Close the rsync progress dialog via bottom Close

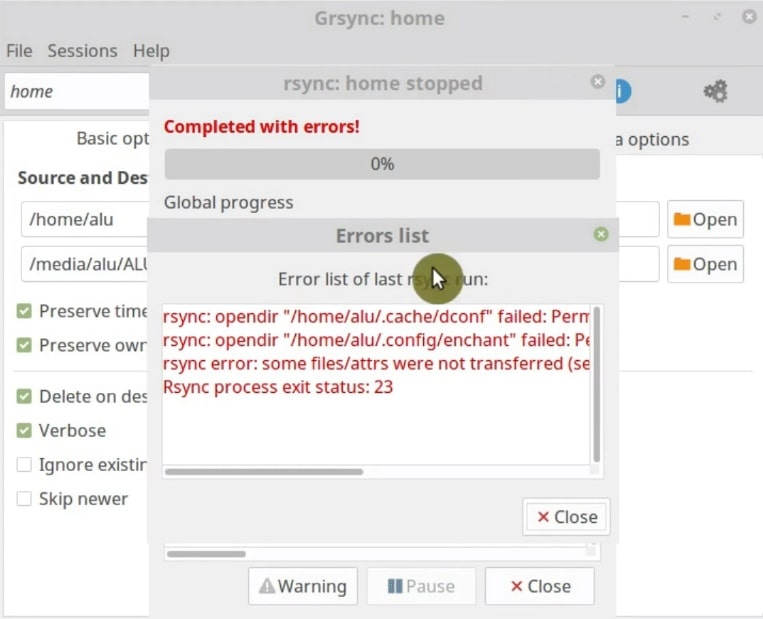tap(540, 586)
